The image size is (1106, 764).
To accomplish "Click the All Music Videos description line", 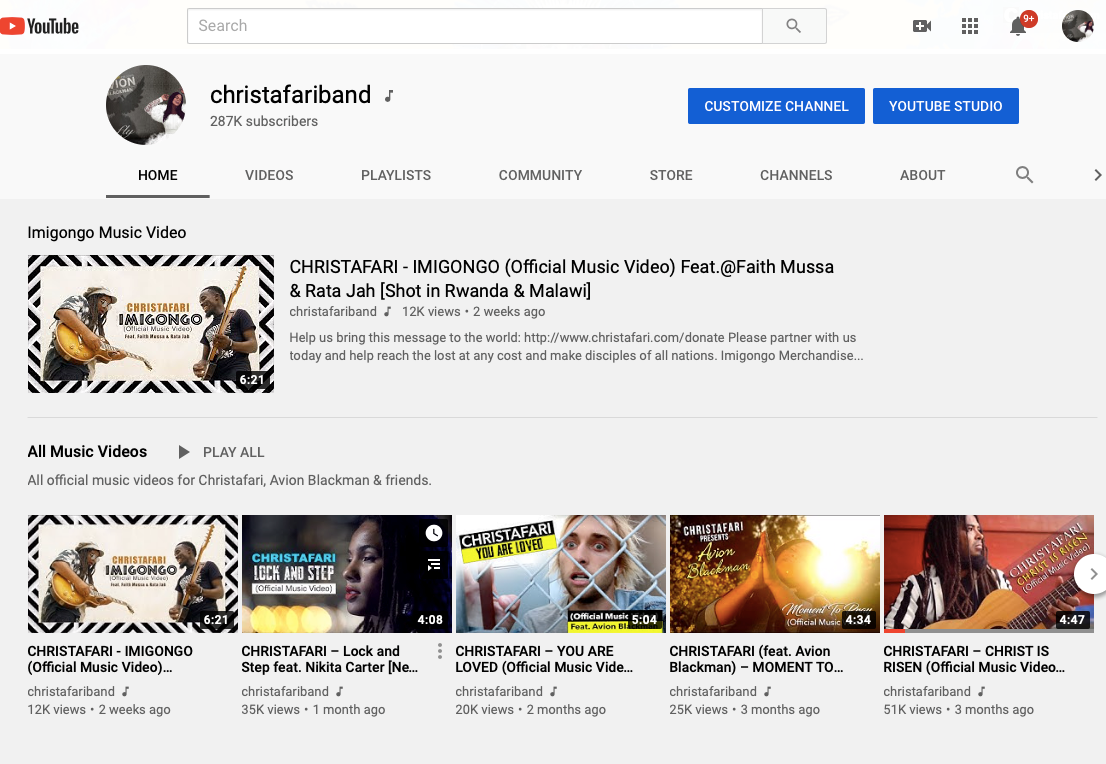I will coord(229,480).
